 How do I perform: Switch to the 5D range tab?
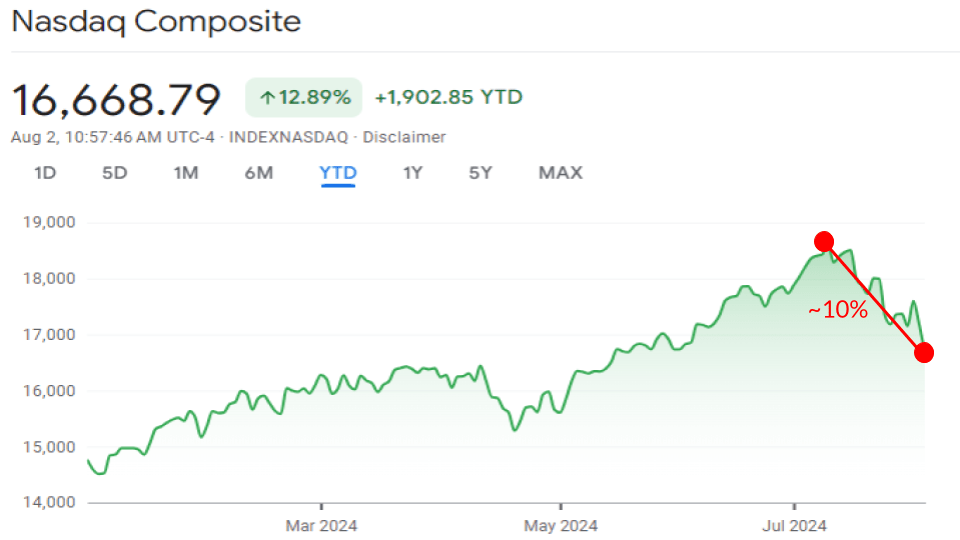pos(115,173)
